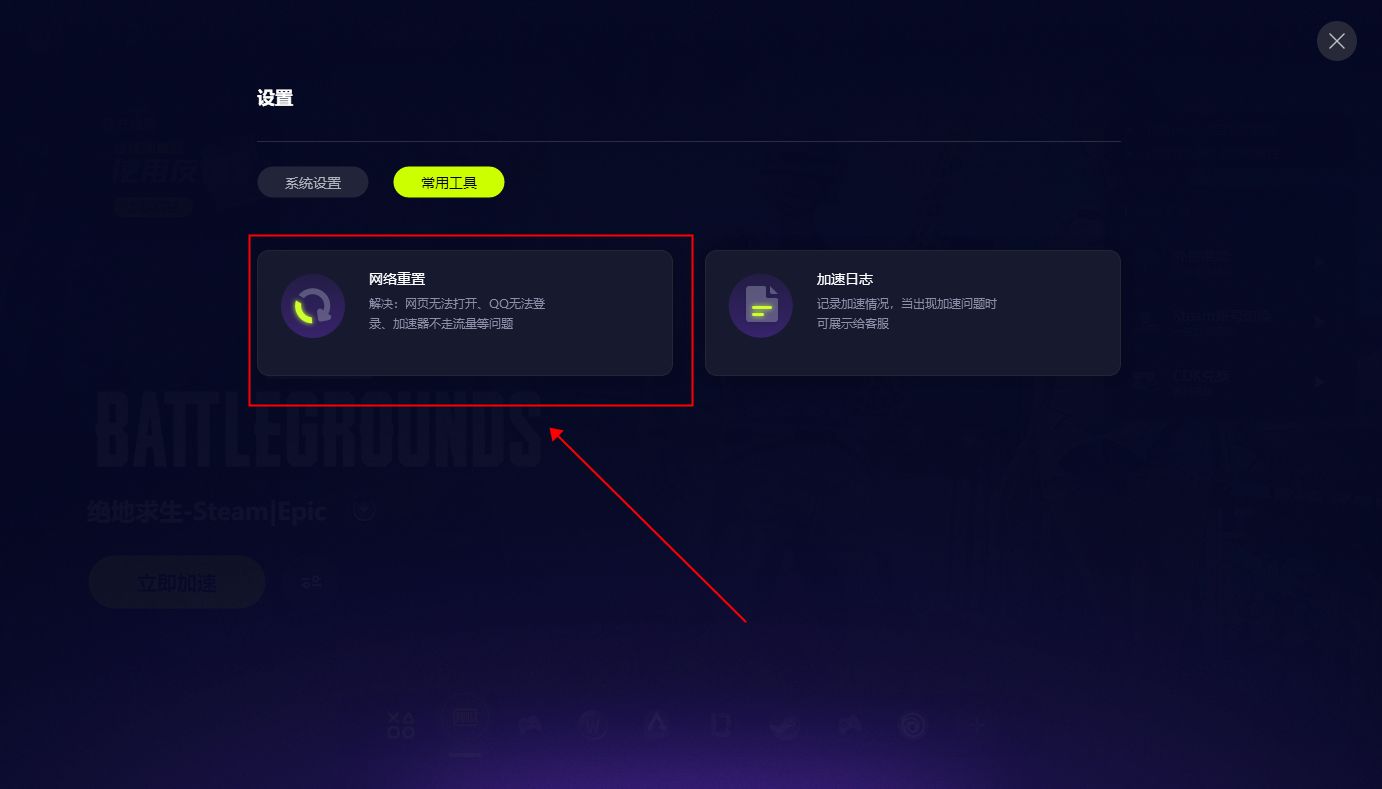The image size is (1382, 789).
Task: Click the dimmed 立即加速 button
Action: [177, 582]
